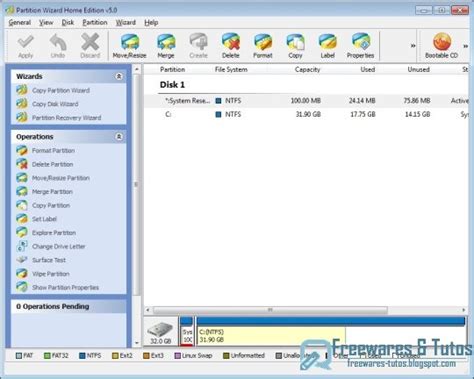This screenshot has width=474, height=379.
Task: Select the C: partition row
Action: [306, 114]
